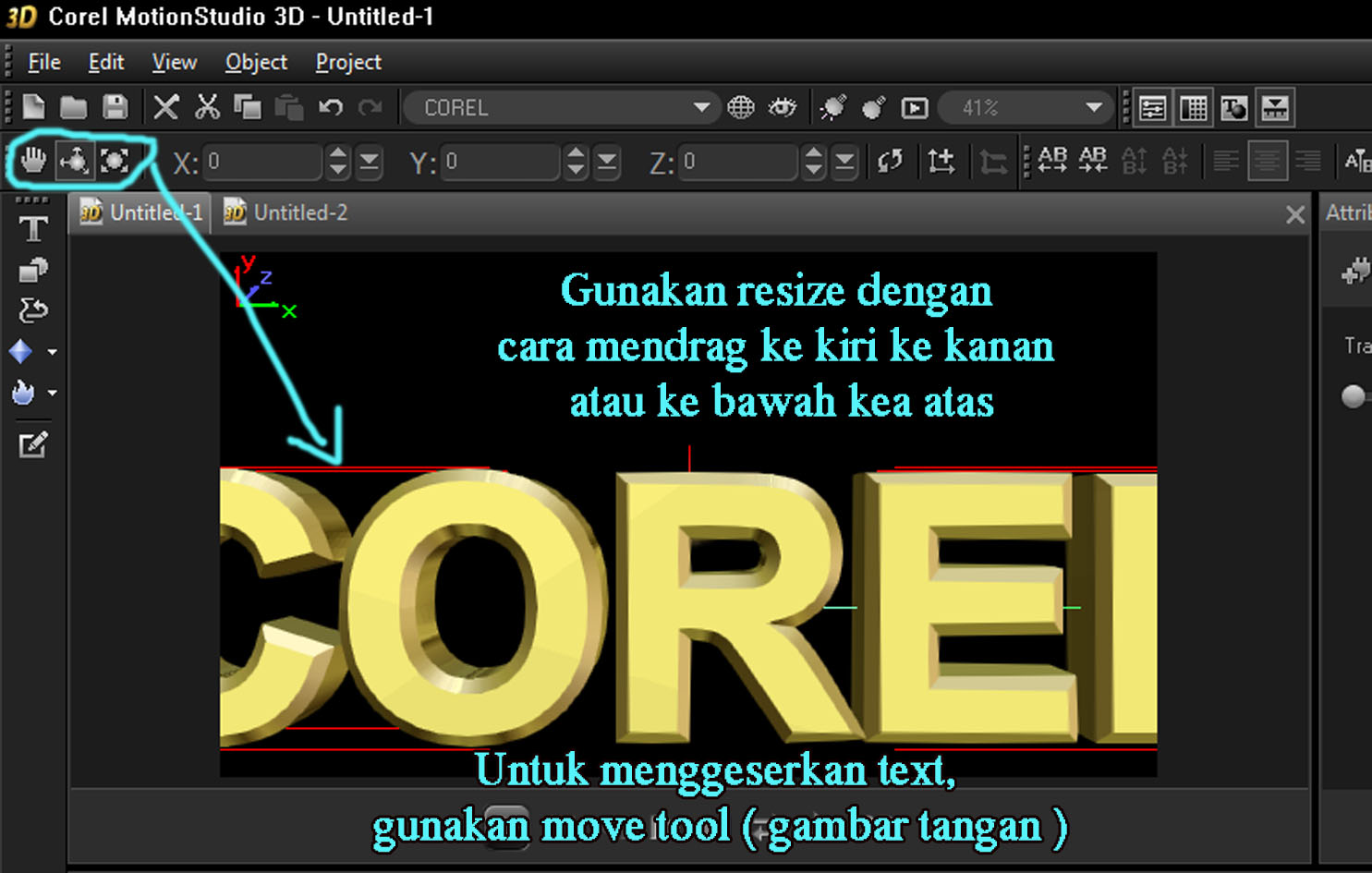Click the X position input field
This screenshot has width=1372, height=873.
(x=262, y=163)
